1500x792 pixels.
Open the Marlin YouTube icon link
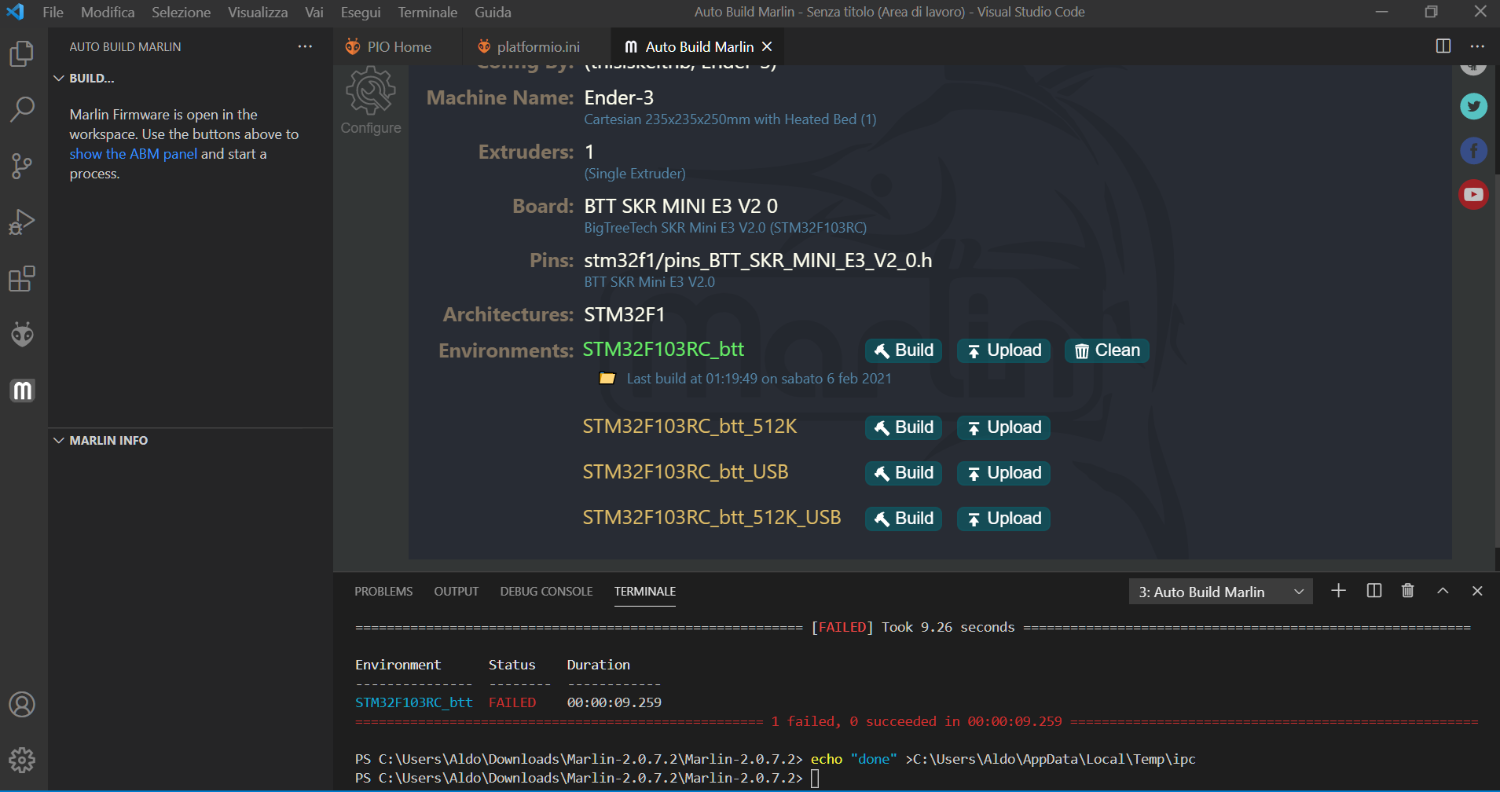point(1473,194)
